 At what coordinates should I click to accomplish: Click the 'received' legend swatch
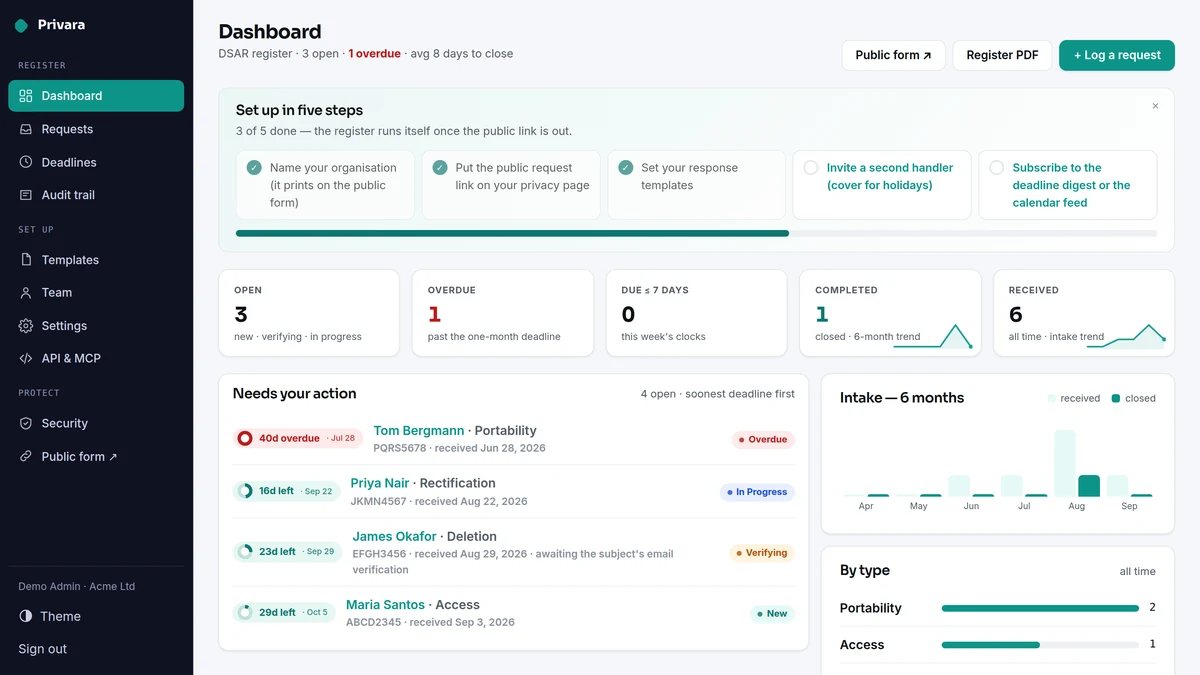pos(1051,398)
